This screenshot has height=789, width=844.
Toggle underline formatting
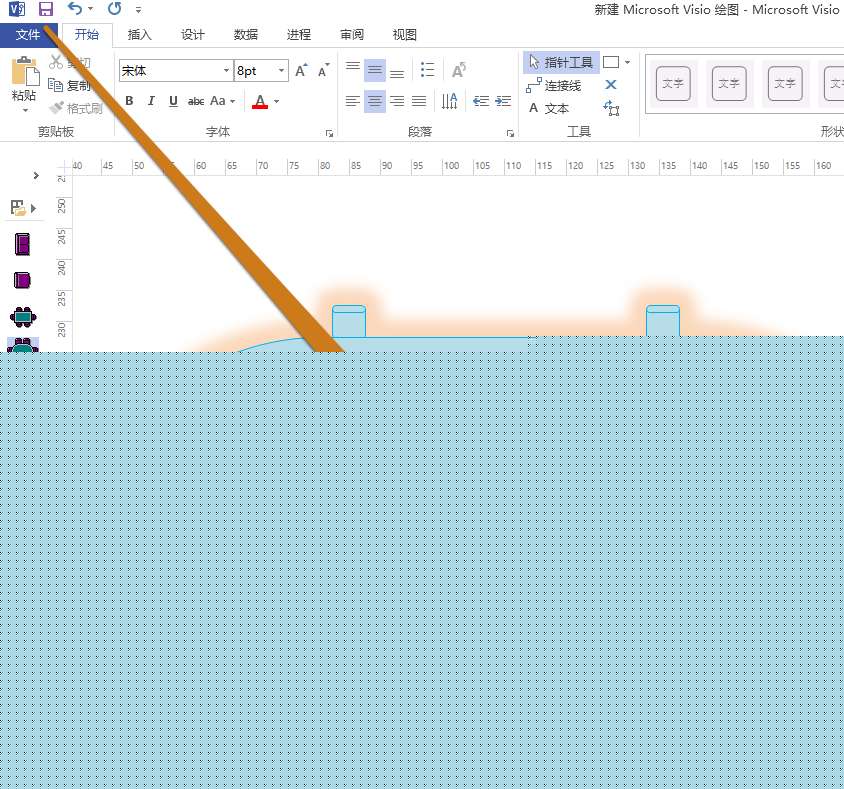(x=173, y=101)
